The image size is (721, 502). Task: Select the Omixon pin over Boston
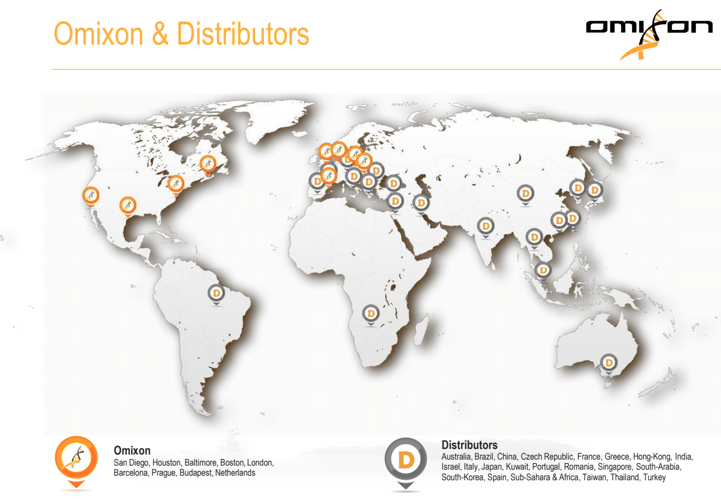click(208, 164)
